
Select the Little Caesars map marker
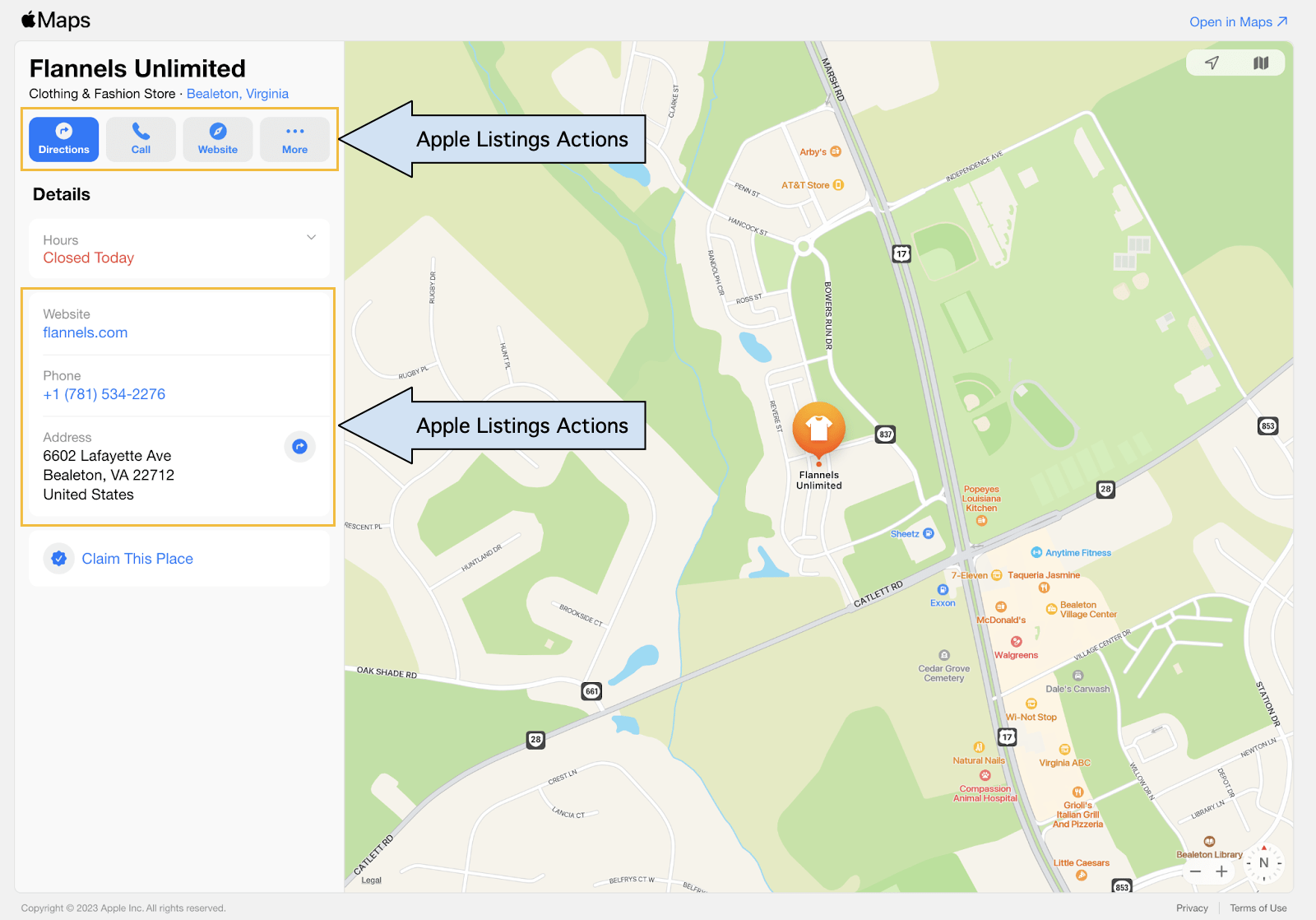(1082, 876)
